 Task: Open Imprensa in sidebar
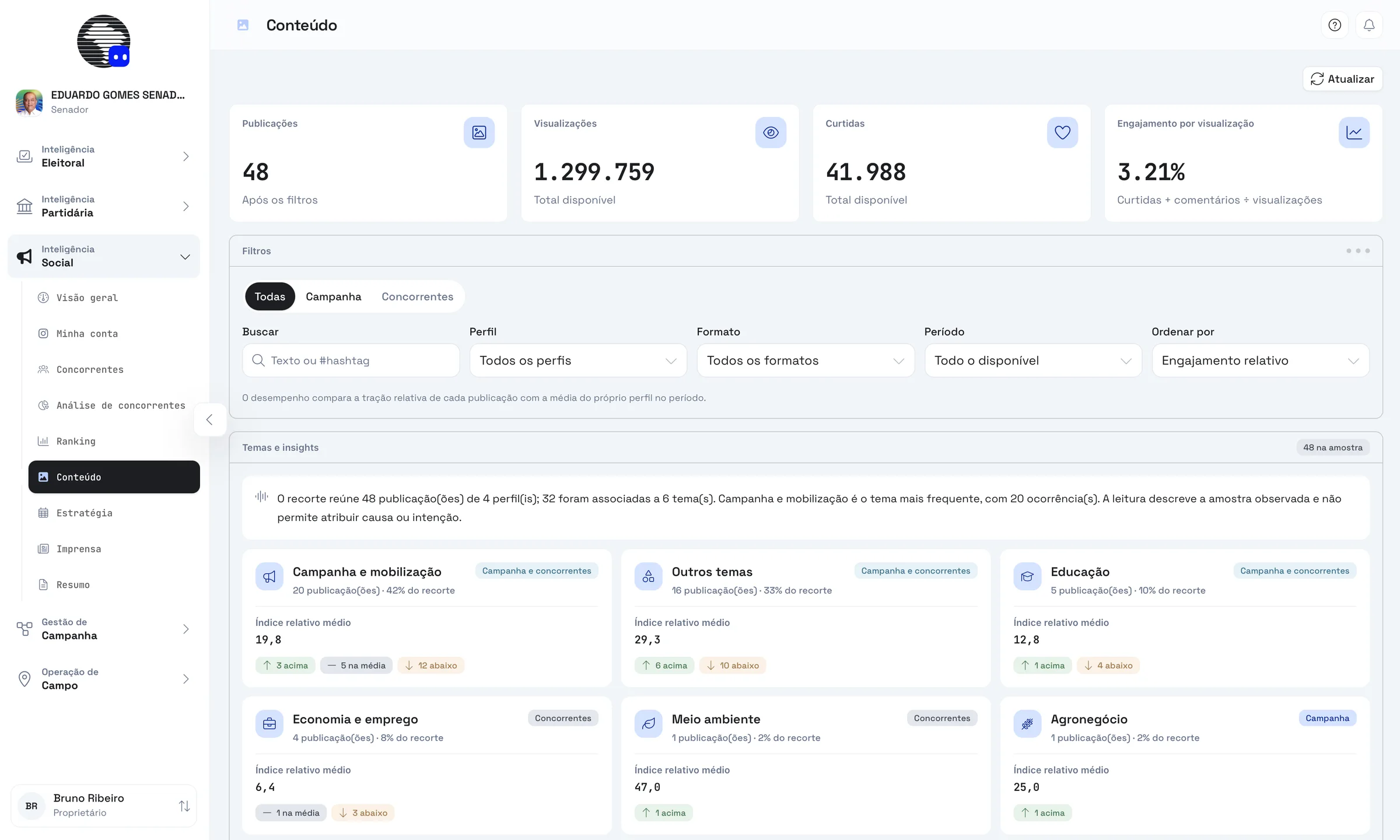(x=114, y=549)
